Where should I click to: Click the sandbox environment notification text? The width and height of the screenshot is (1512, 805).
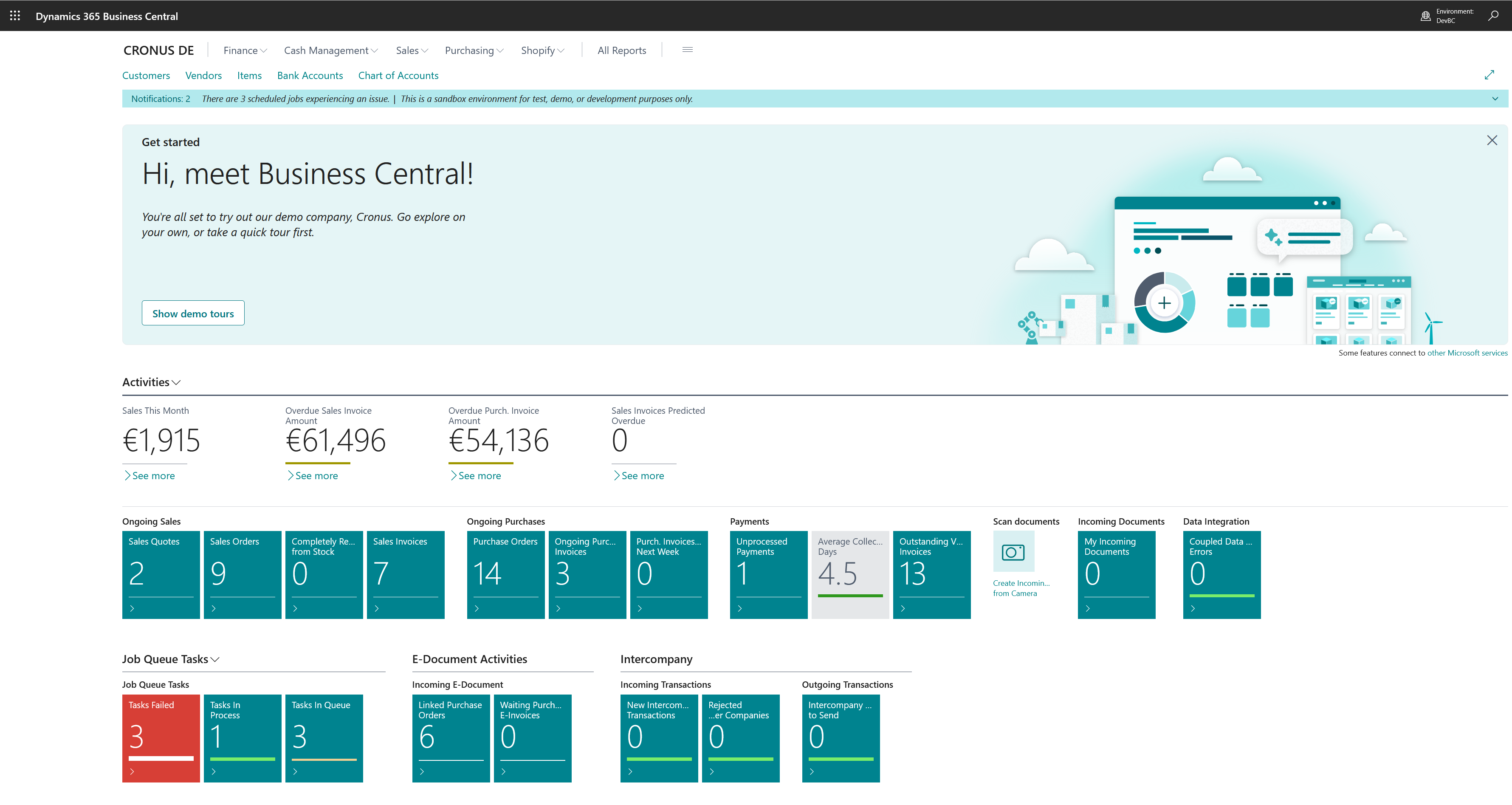click(547, 99)
